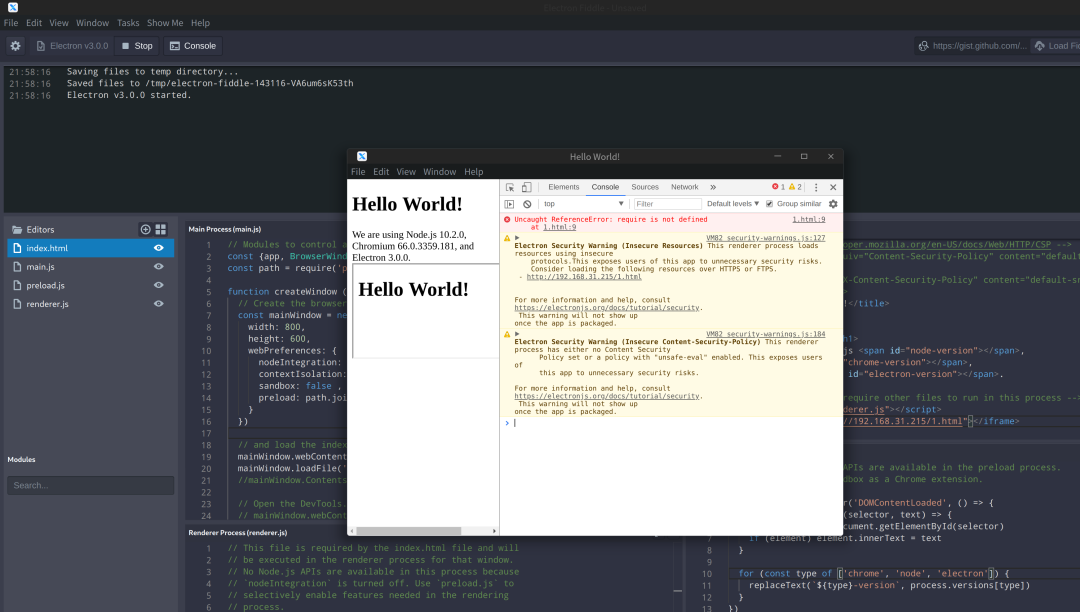Viewport: 1080px width, 612px height.
Task: Click the Editors folder icon
Action: [17, 229]
